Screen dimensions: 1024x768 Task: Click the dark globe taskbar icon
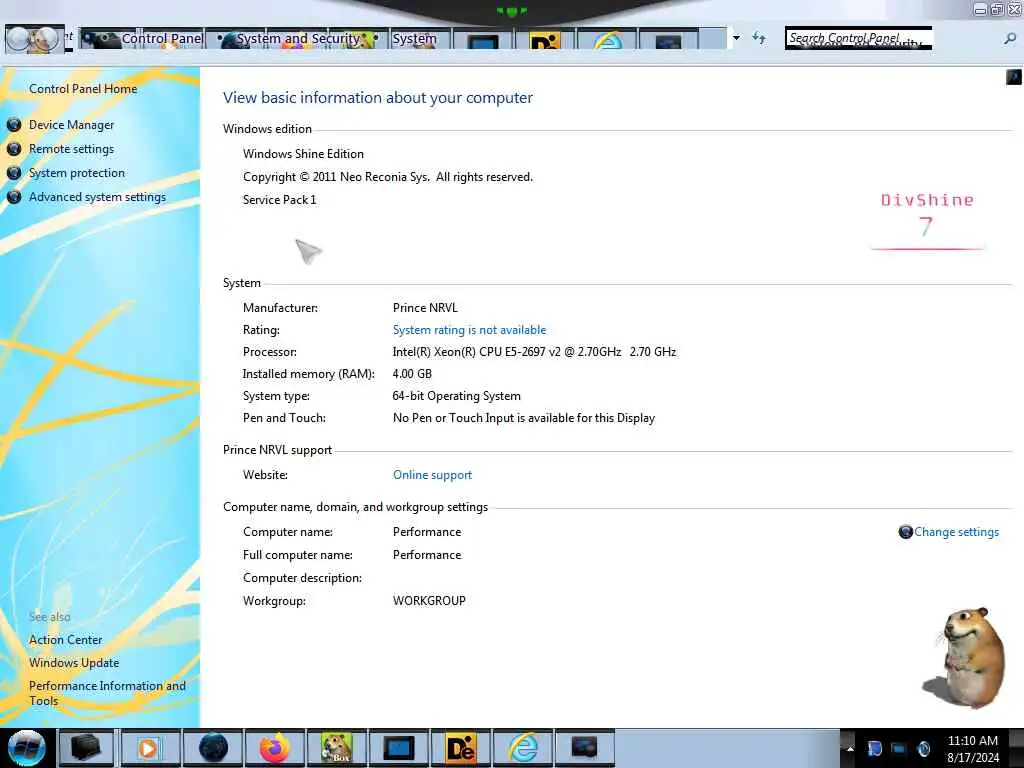point(213,748)
